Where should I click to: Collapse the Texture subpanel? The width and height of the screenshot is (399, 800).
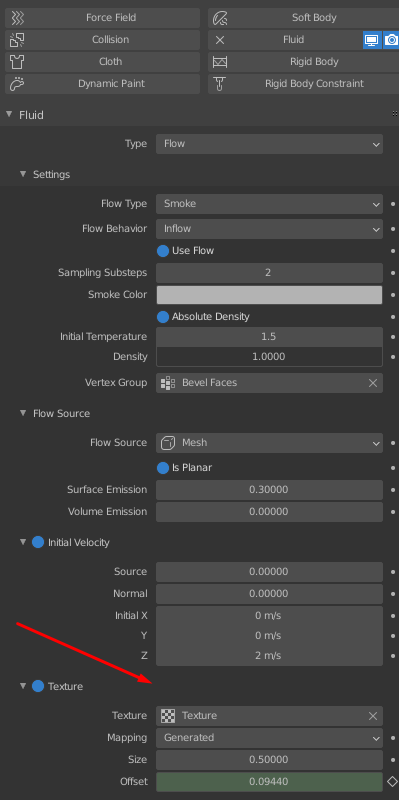tap(22, 686)
